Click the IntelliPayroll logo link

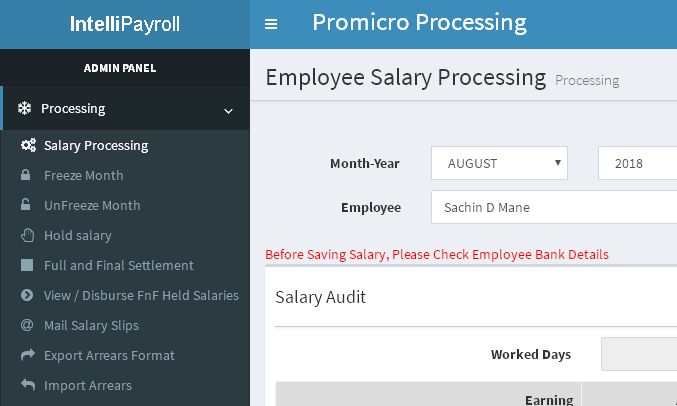125,24
